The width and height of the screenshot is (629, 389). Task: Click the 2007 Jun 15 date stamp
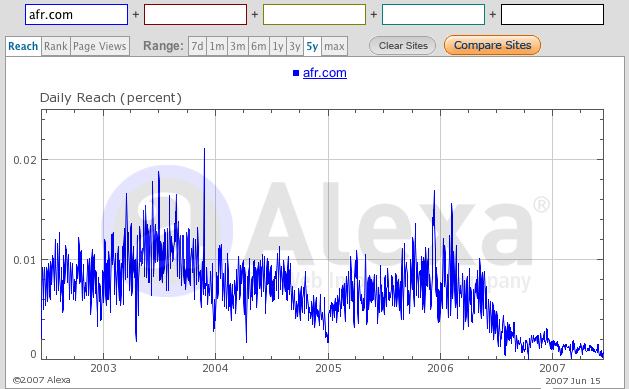pyautogui.click(x=573, y=381)
